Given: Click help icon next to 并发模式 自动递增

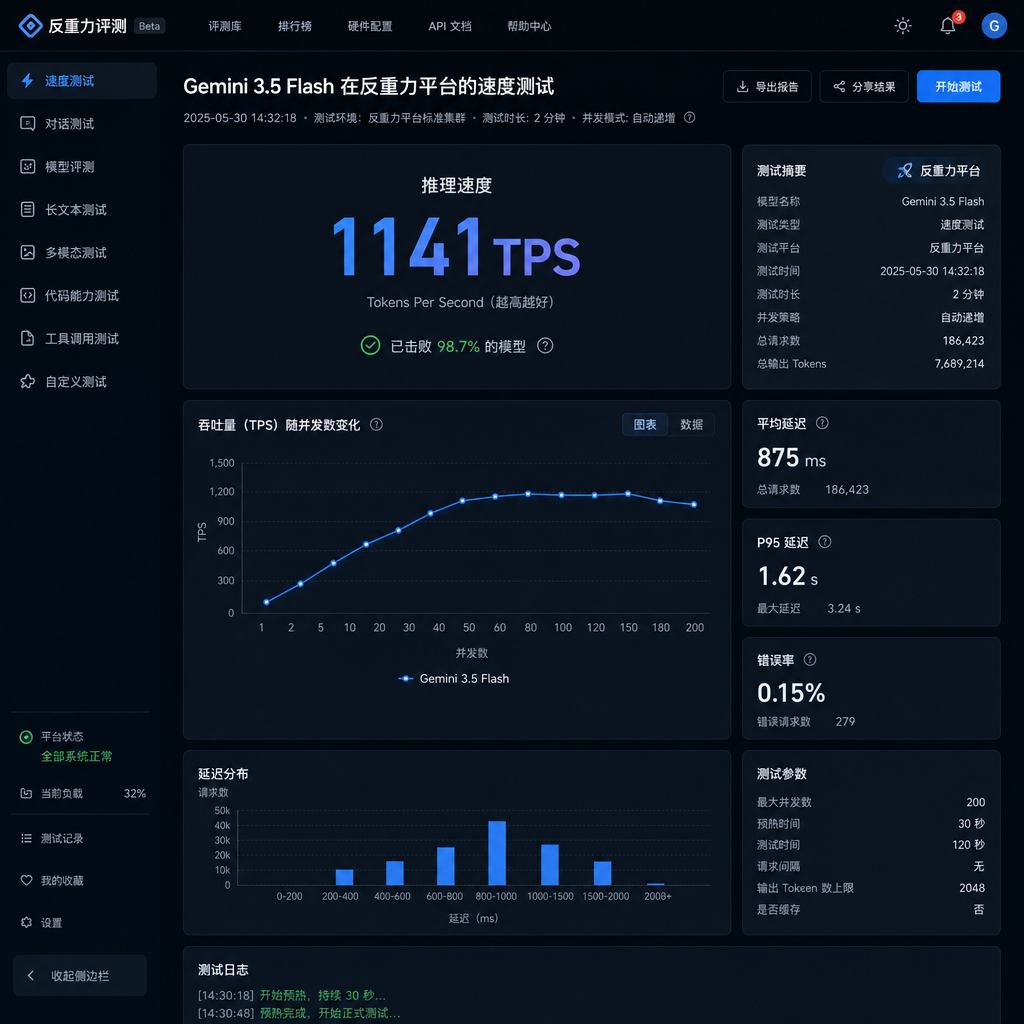Looking at the screenshot, I should (x=690, y=118).
